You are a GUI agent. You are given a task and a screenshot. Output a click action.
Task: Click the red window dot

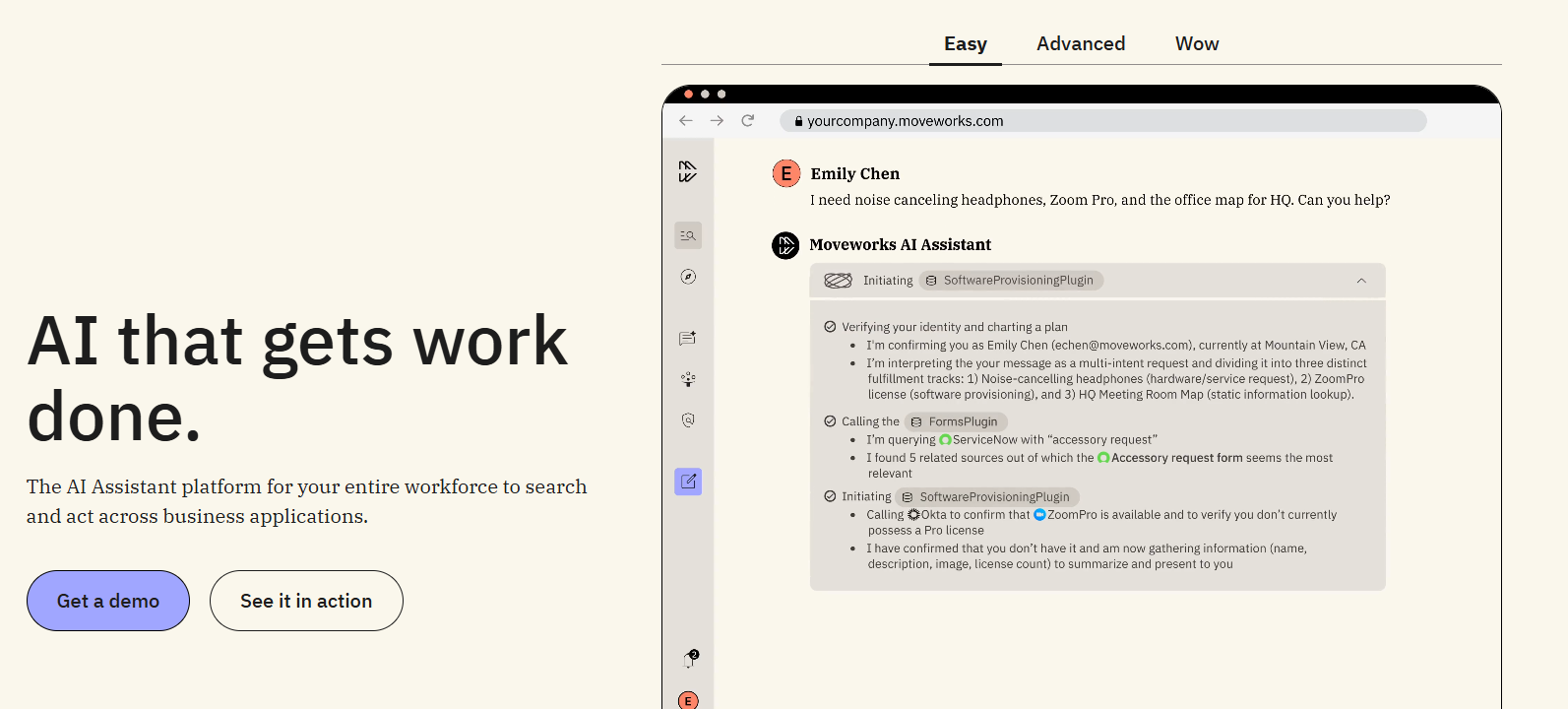[x=688, y=95]
